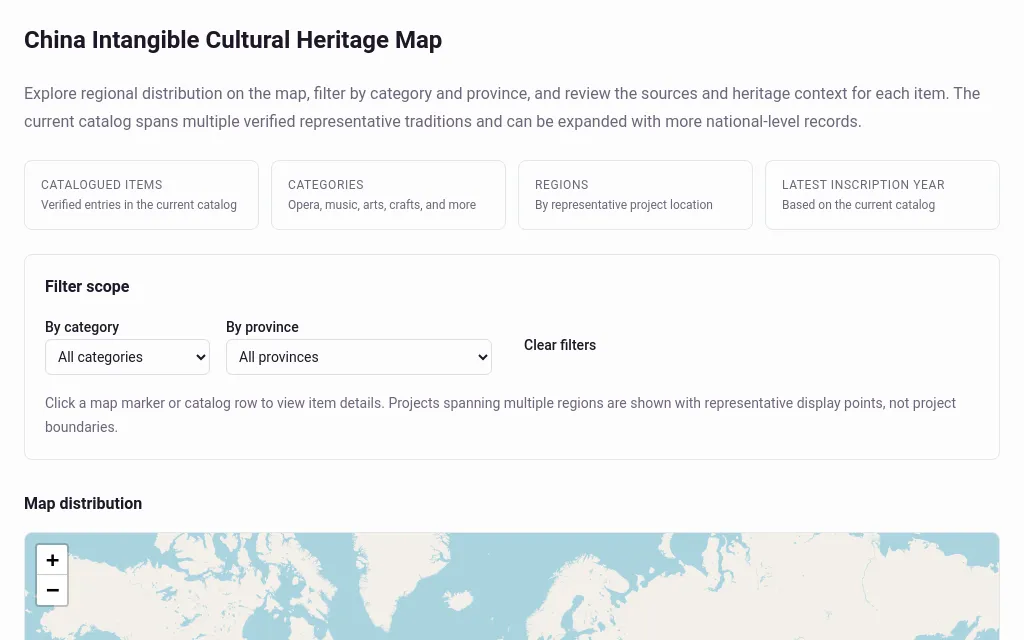Click Iceland on the map
The height and width of the screenshot is (640, 1024).
click(x=460, y=600)
